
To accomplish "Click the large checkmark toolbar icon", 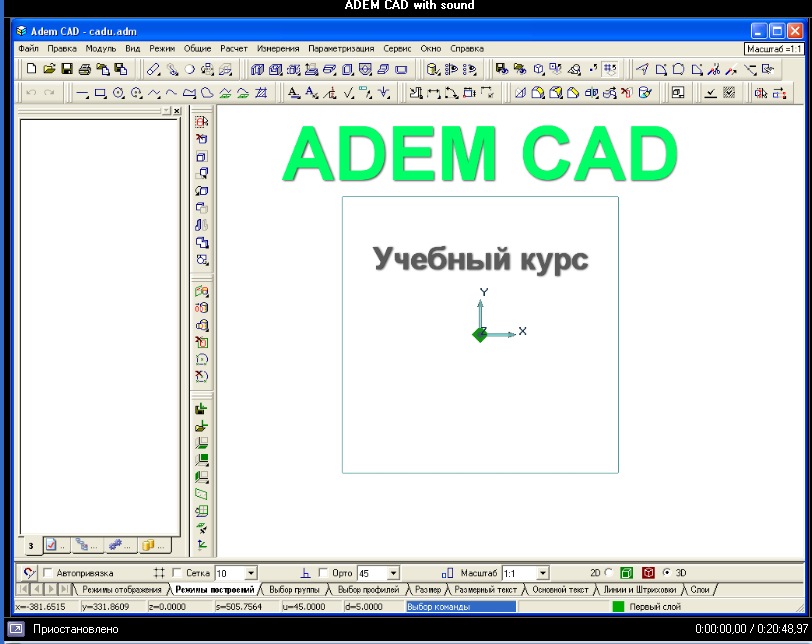I will click(x=711, y=93).
